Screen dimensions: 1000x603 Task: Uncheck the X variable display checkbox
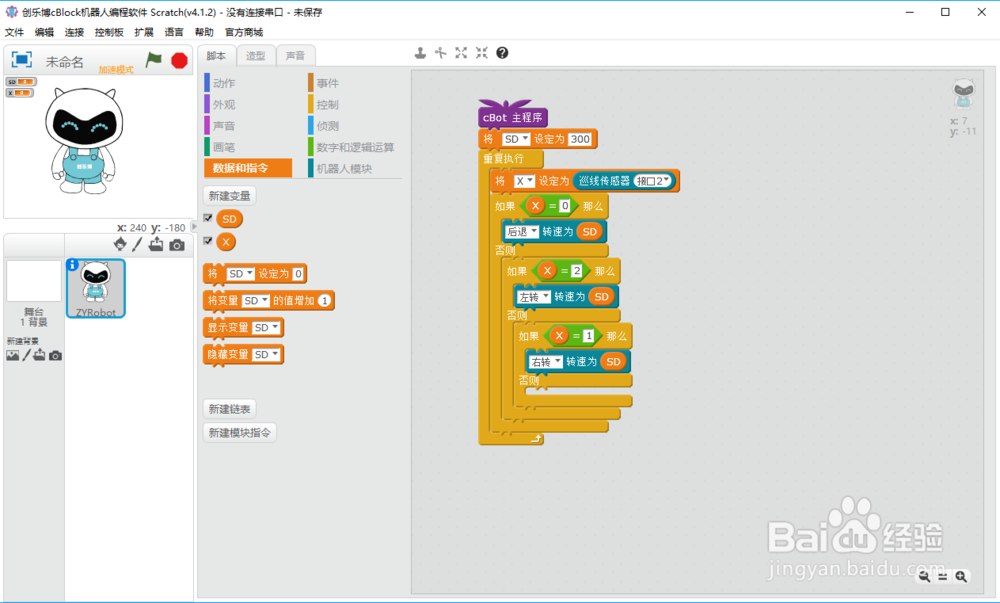click(208, 240)
